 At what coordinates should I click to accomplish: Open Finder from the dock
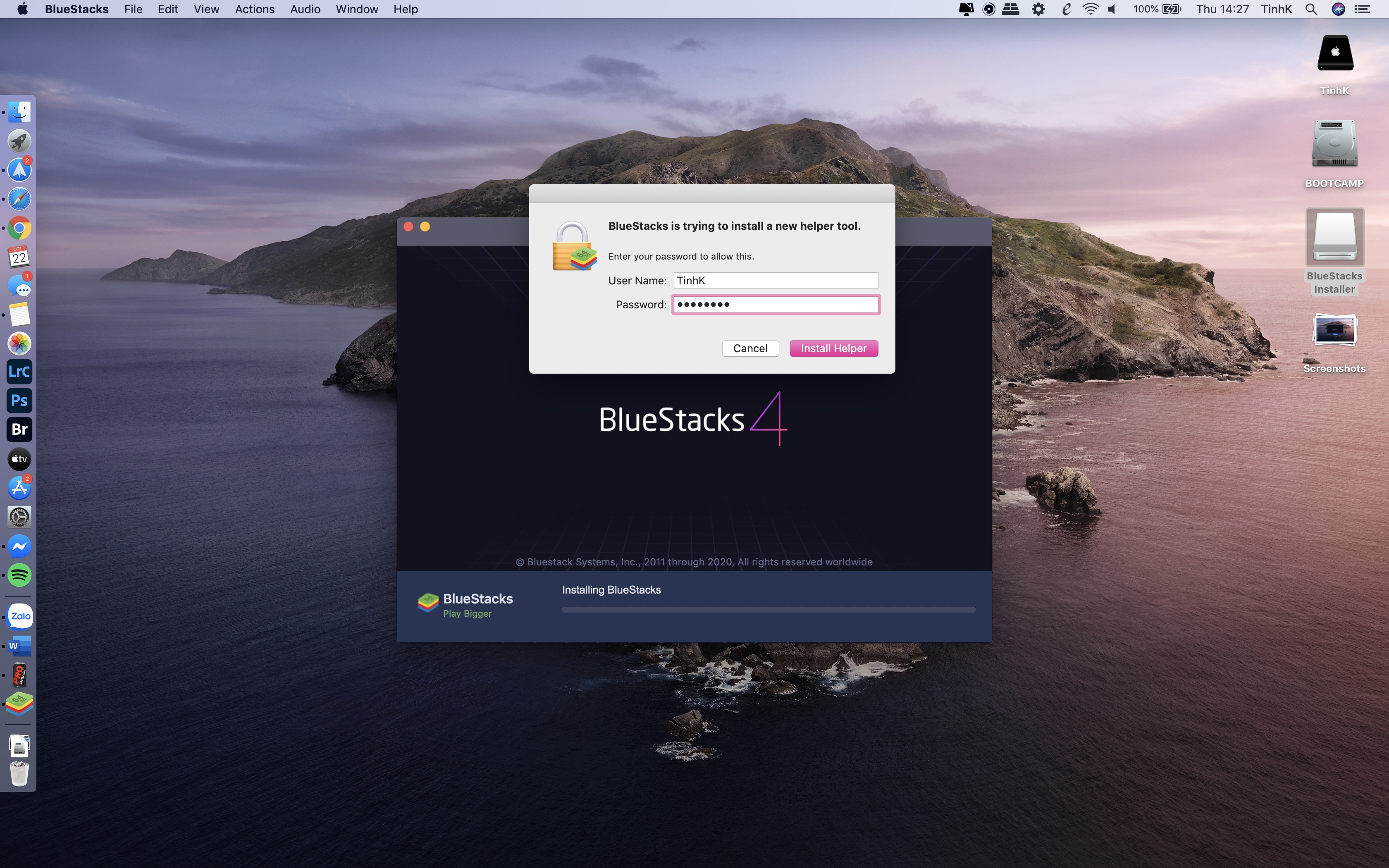click(x=19, y=112)
